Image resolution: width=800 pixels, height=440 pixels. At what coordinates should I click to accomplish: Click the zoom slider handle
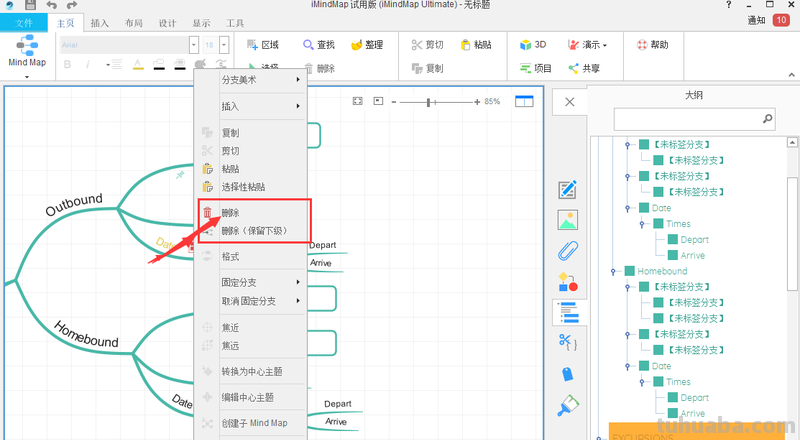coord(429,102)
